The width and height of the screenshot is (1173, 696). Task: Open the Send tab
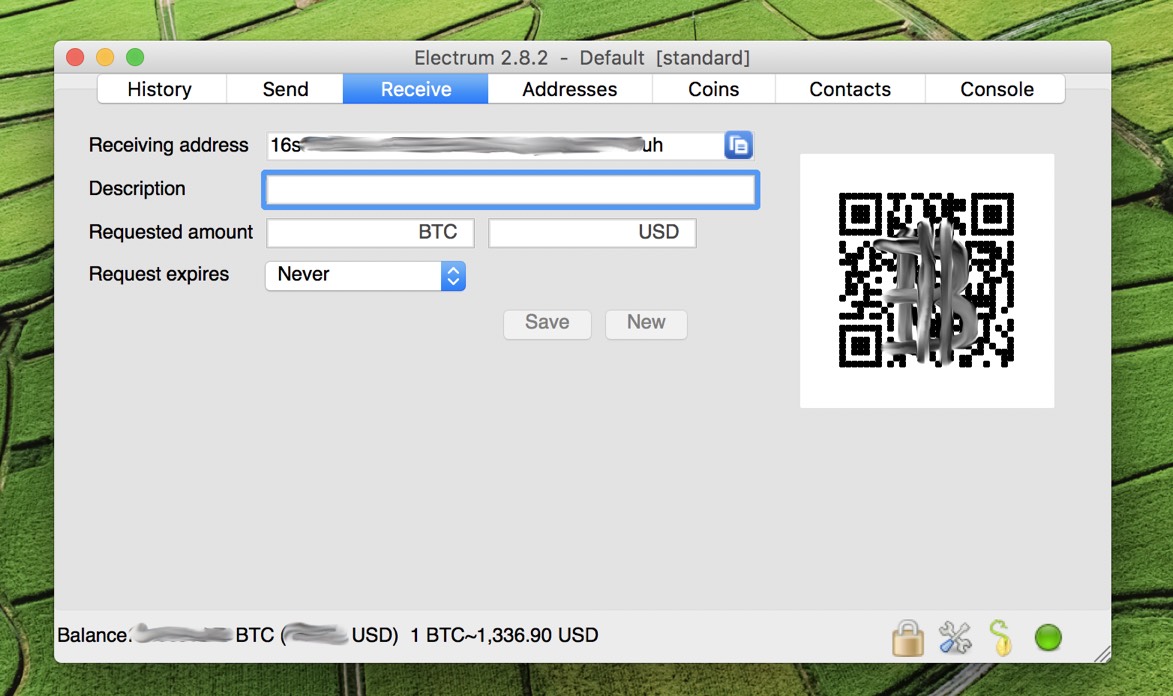tap(285, 89)
